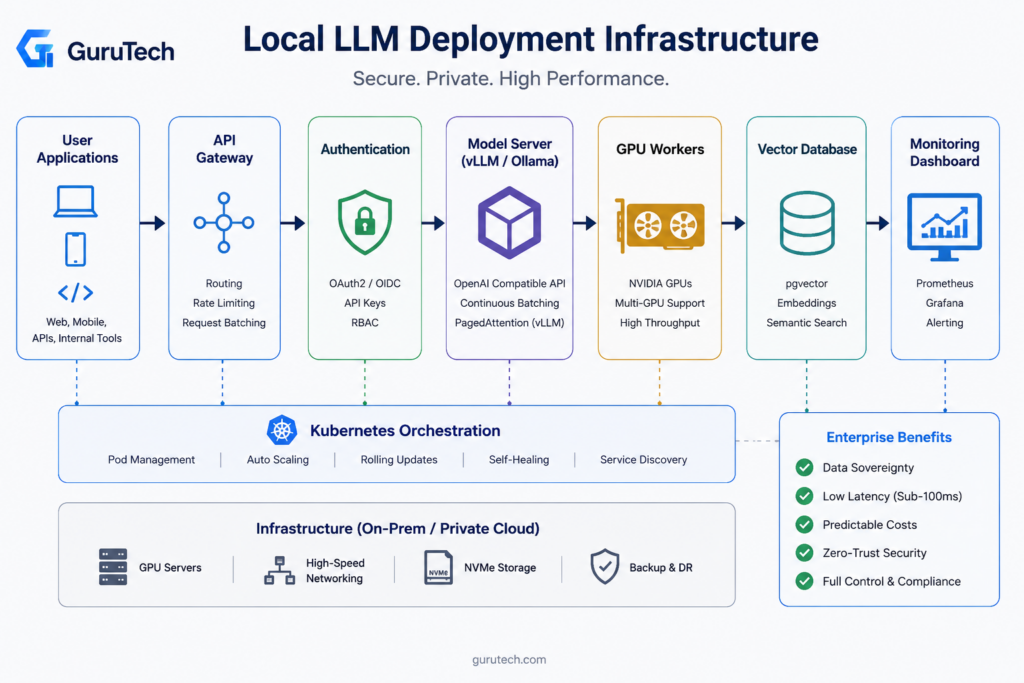Select the purple cube Model Server icon

(x=509, y=223)
